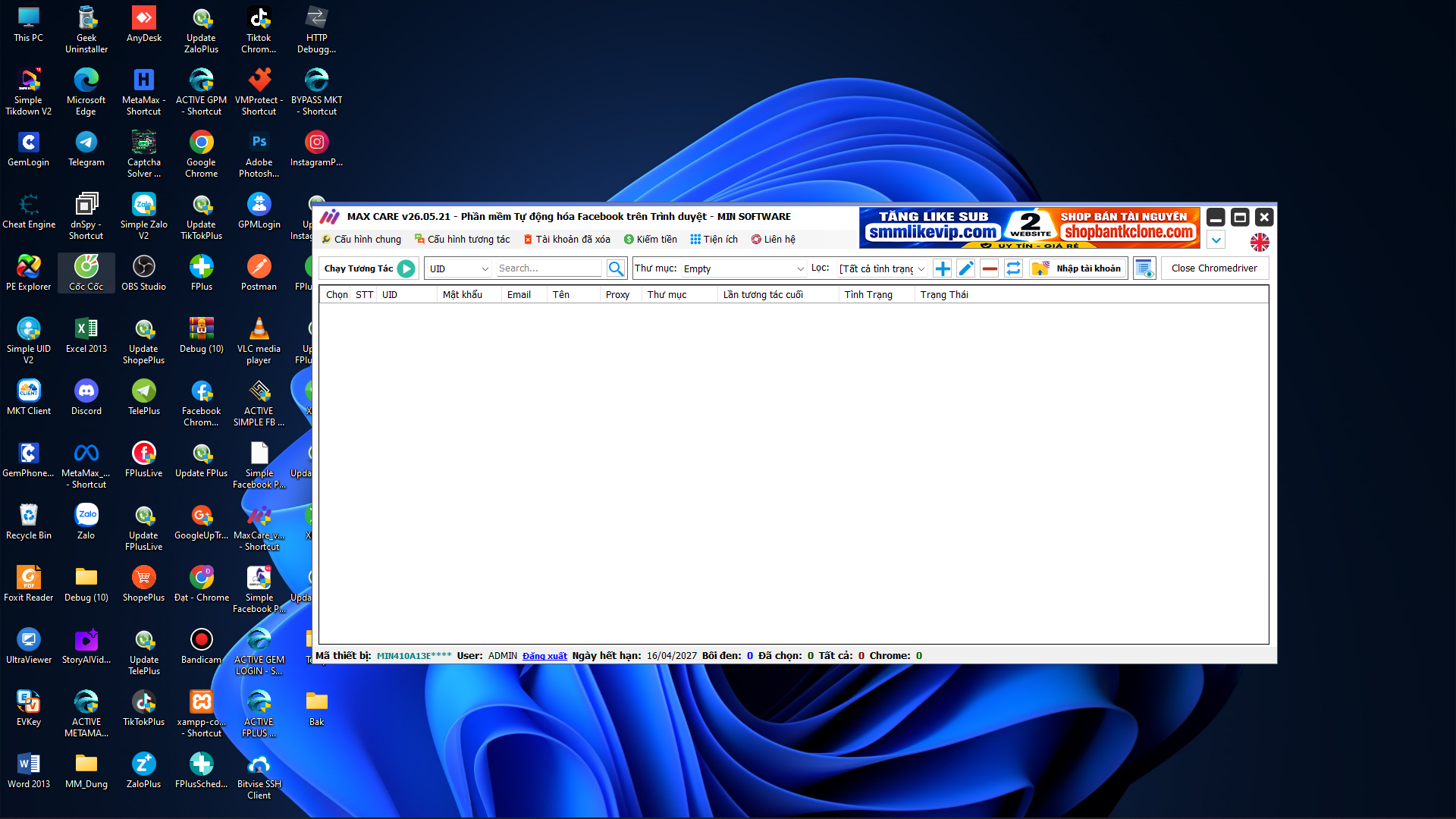Focus the Search text field

[x=549, y=268]
